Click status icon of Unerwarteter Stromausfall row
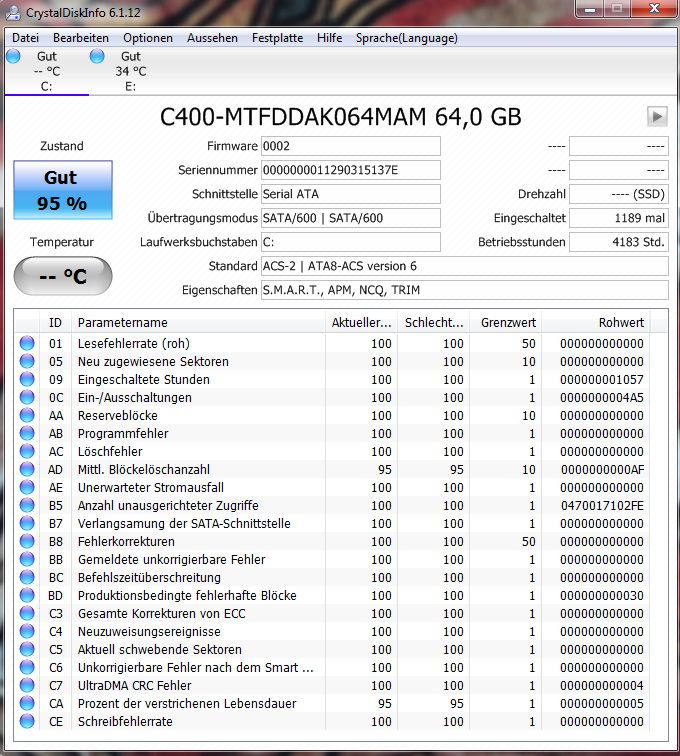This screenshot has width=680, height=756. coord(27,487)
